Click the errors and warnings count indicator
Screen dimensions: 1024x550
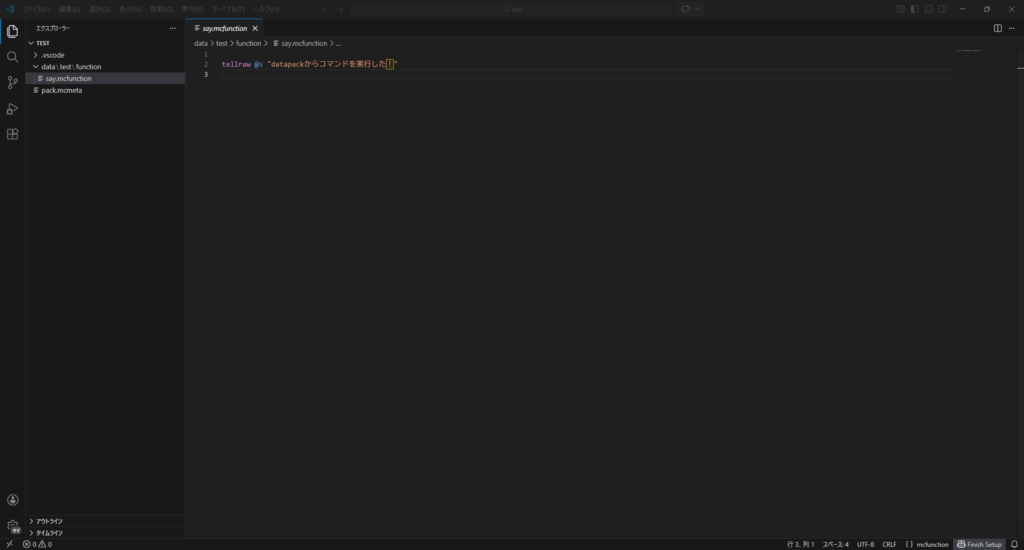click(x=37, y=544)
